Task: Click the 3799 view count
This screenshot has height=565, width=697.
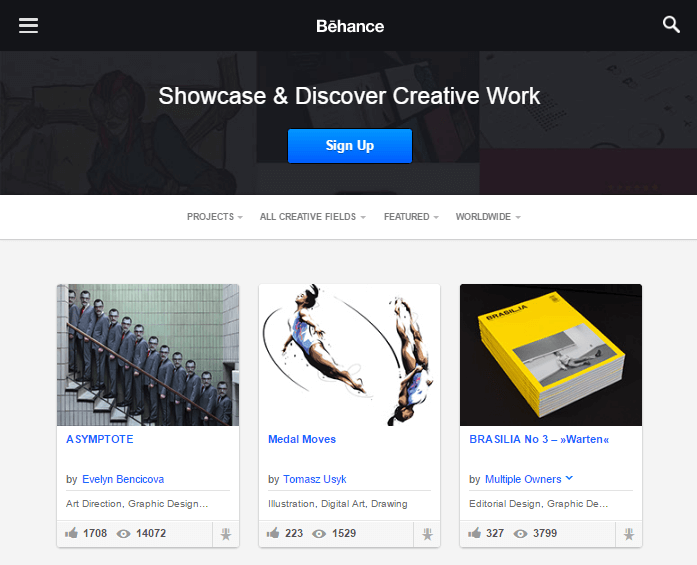Action: pos(545,533)
